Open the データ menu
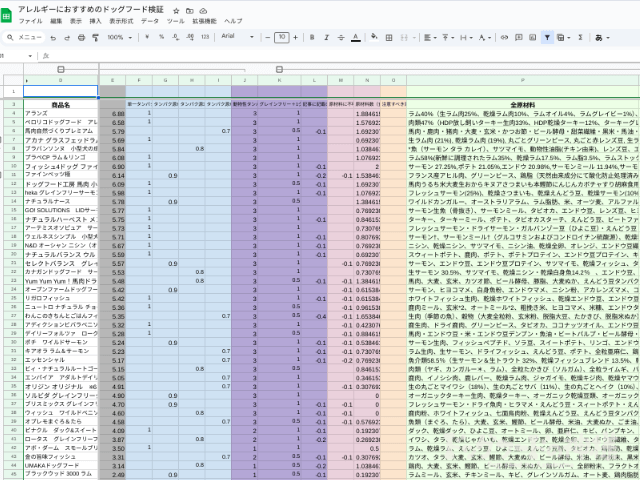 click(150, 21)
